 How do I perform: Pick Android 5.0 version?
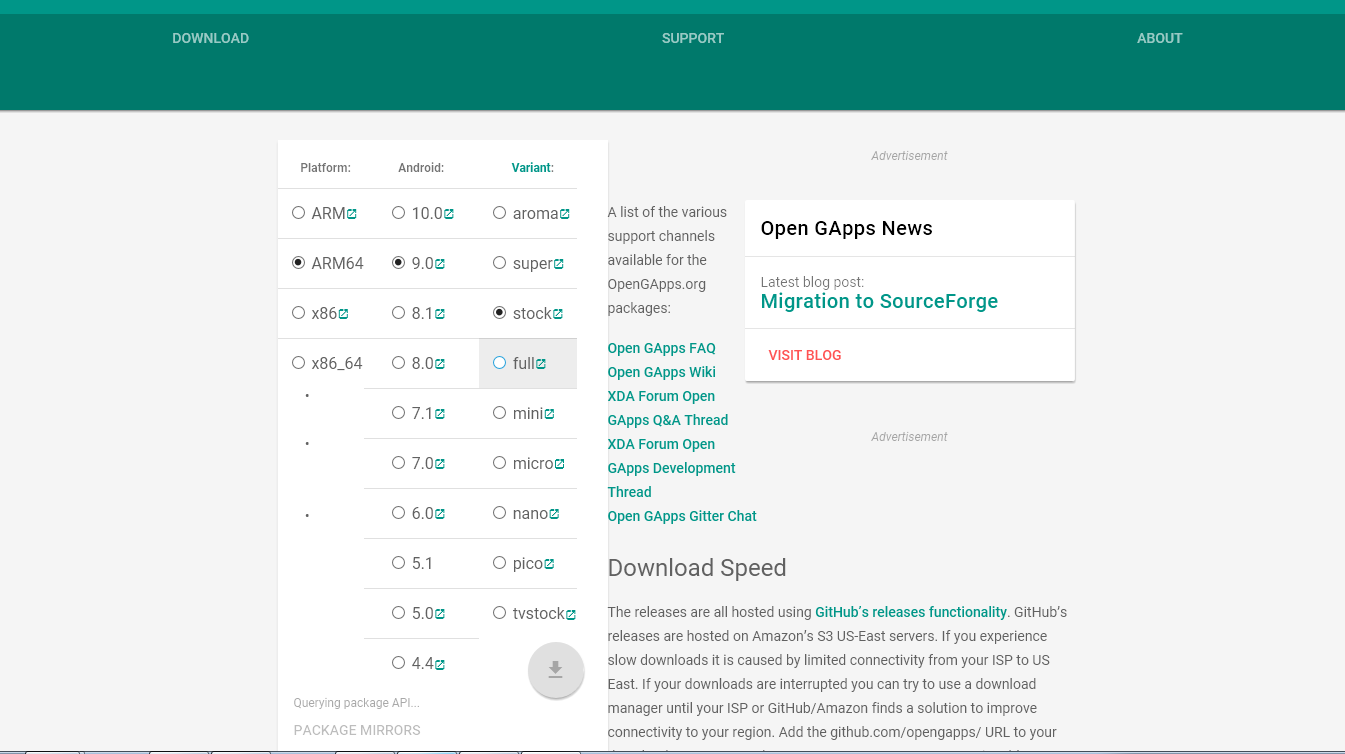[x=398, y=613]
